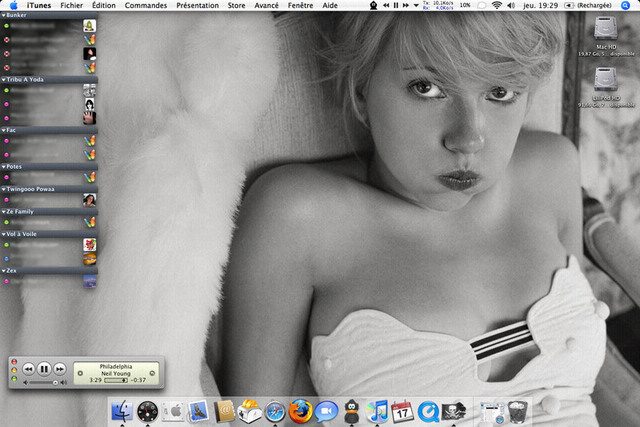640x427 pixels.
Task: Open Spotlight search in menu bar
Action: point(625,5)
